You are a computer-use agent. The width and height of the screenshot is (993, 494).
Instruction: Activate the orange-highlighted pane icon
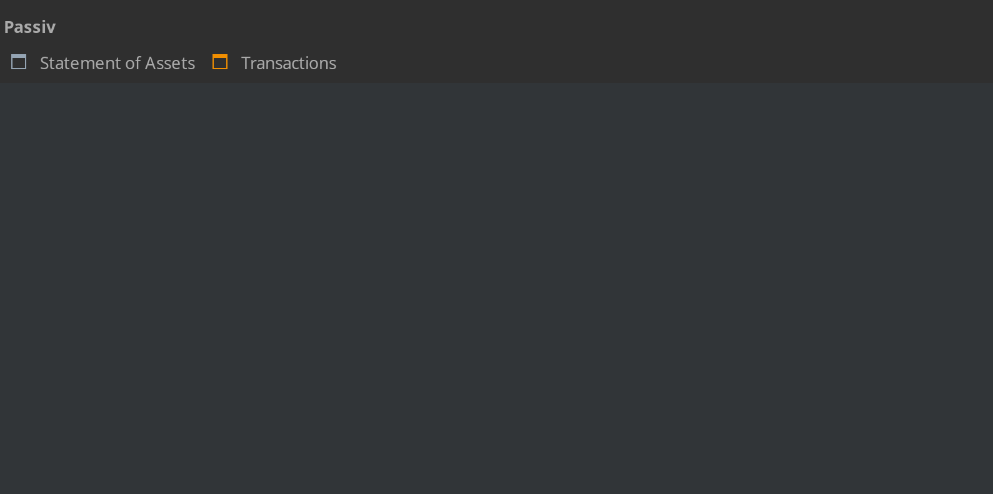click(x=220, y=62)
